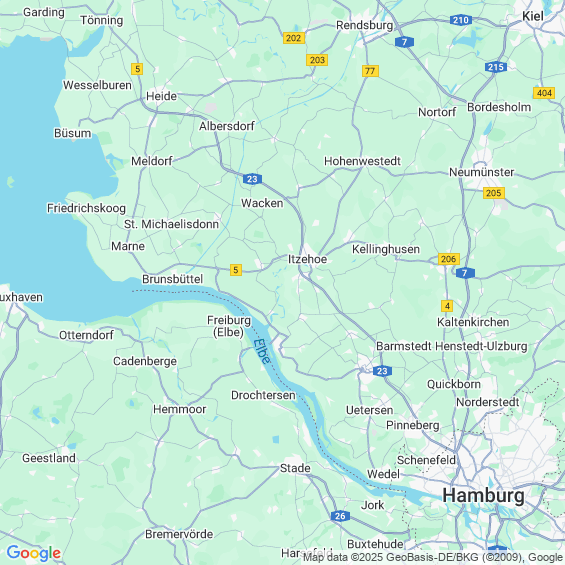
Task: Click the yellow 205 road shield
Action: pyautogui.click(x=494, y=193)
